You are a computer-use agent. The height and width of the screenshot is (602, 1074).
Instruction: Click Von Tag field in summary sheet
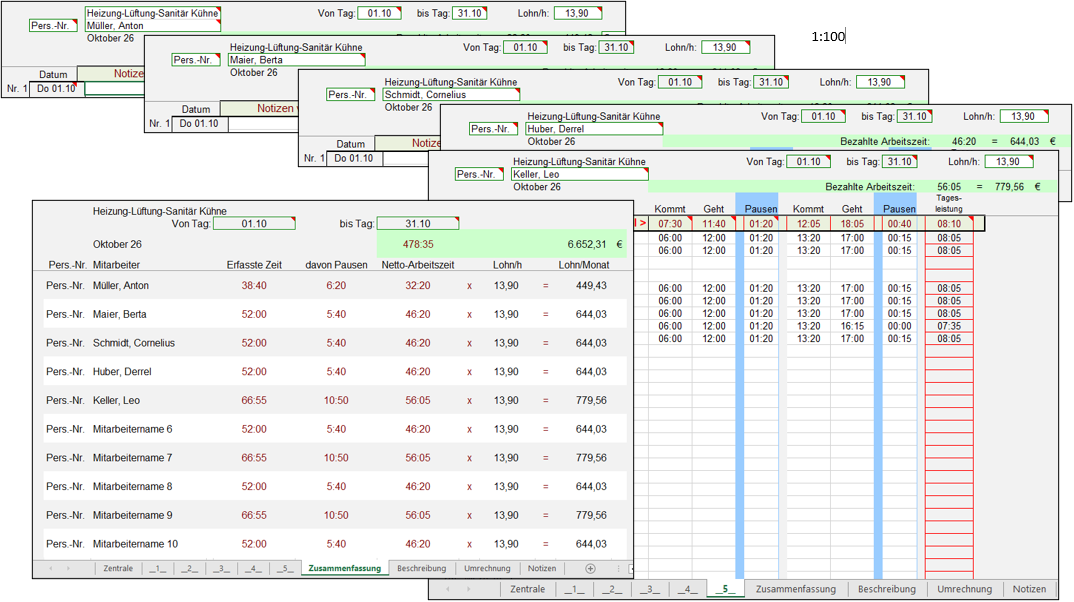pos(254,224)
